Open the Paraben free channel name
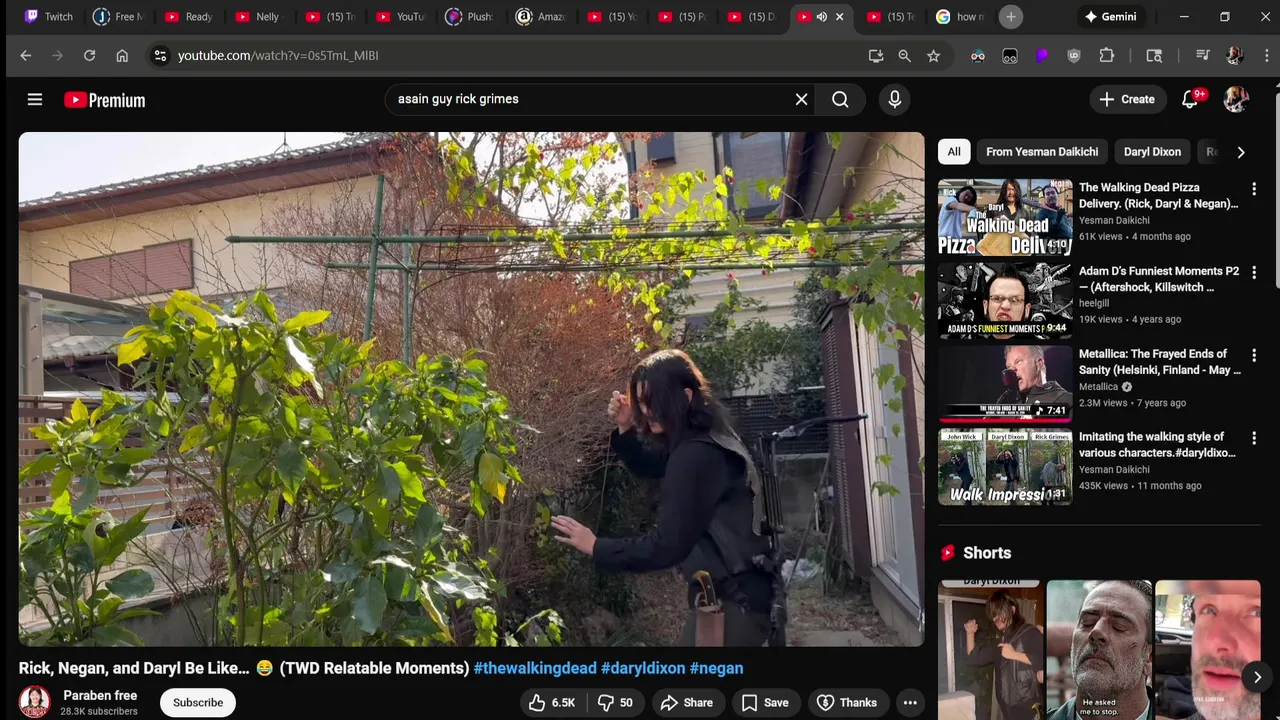The height and width of the screenshot is (720, 1280). (x=100, y=695)
